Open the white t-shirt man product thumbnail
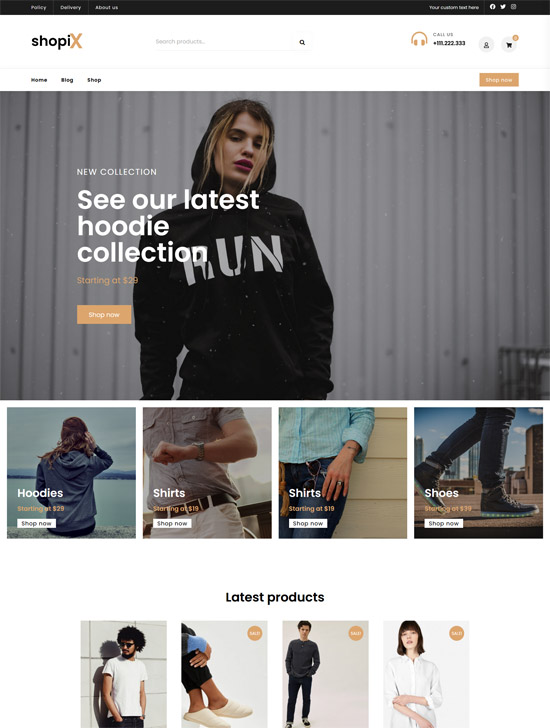This screenshot has width=550, height=728. [x=123, y=674]
